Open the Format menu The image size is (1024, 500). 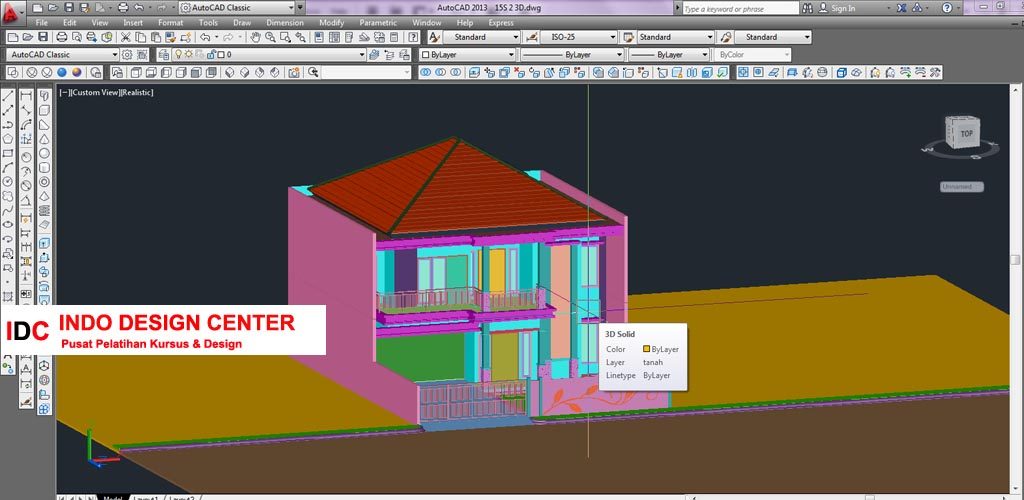170,23
